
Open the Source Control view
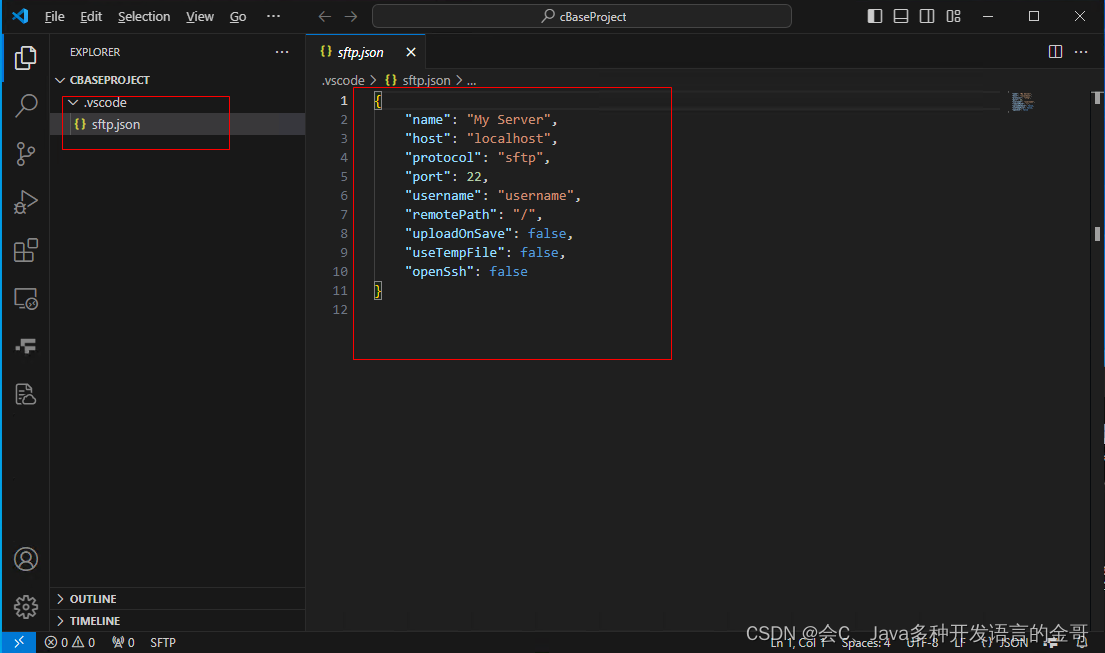pos(25,153)
